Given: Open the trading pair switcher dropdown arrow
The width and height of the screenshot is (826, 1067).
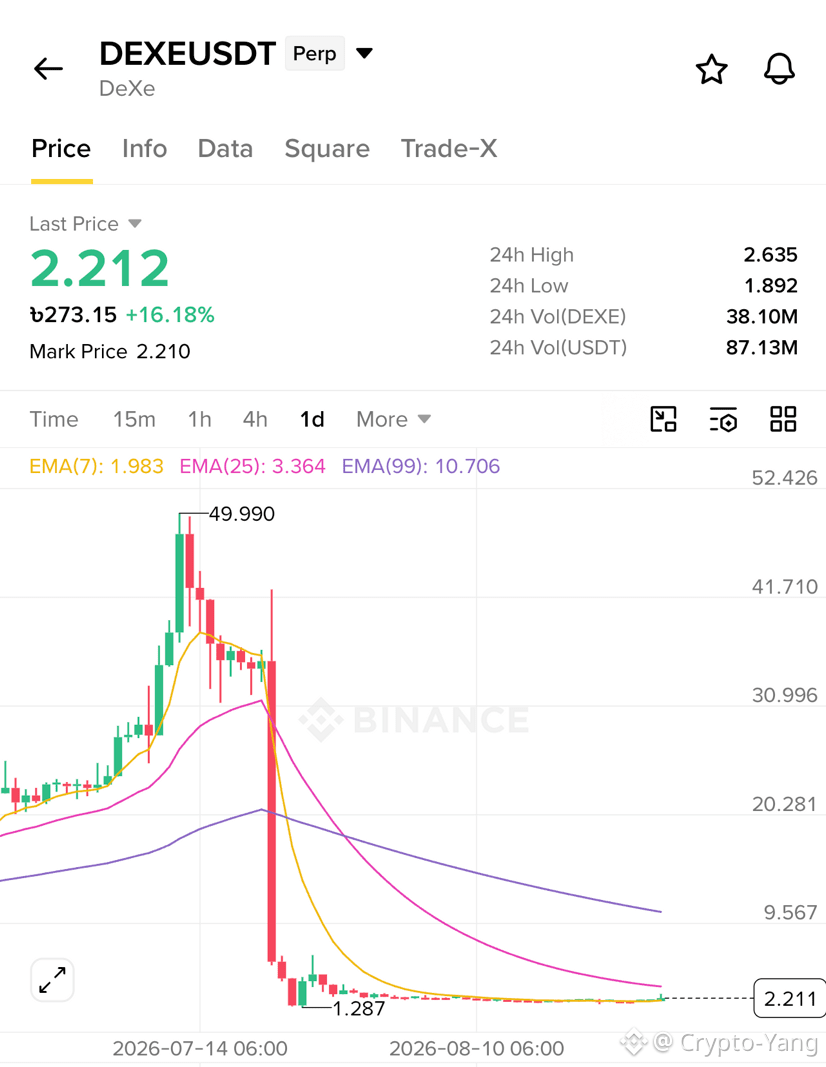Looking at the screenshot, I should [365, 53].
